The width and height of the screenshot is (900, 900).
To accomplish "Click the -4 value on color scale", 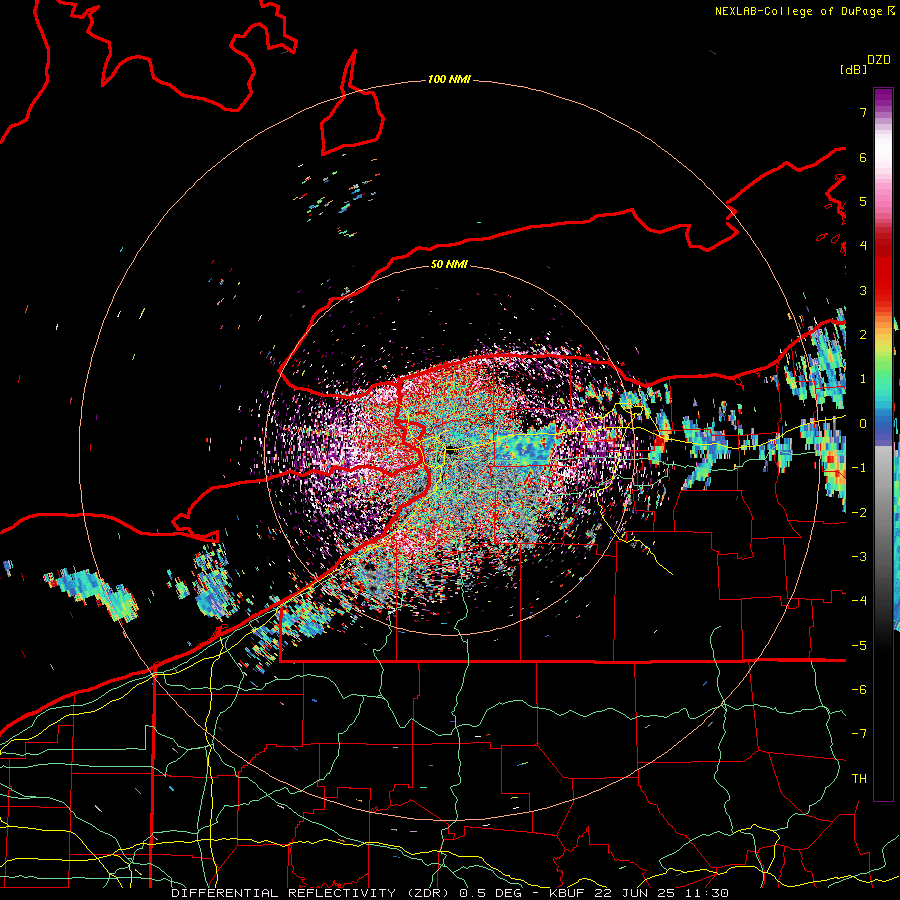I will (x=859, y=601).
